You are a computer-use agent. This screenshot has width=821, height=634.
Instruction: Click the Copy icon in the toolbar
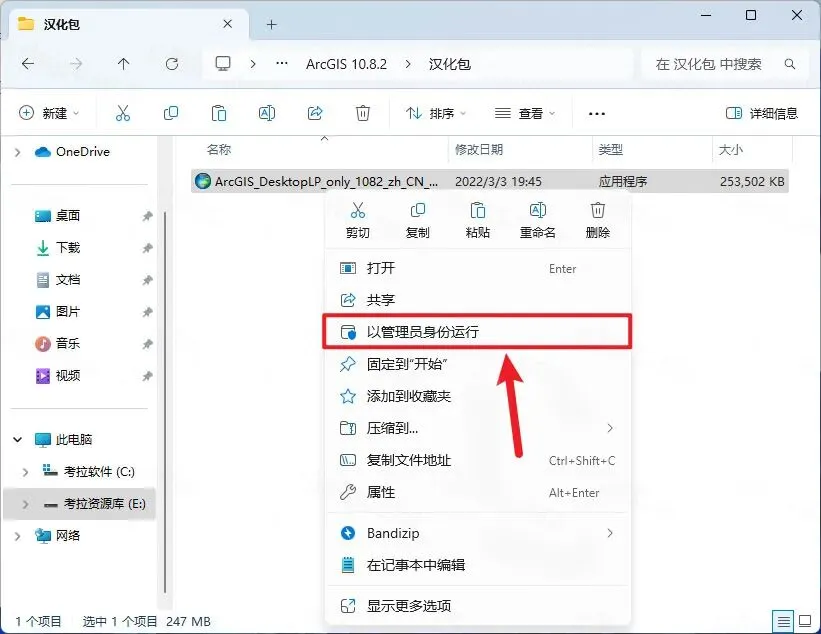[171, 113]
